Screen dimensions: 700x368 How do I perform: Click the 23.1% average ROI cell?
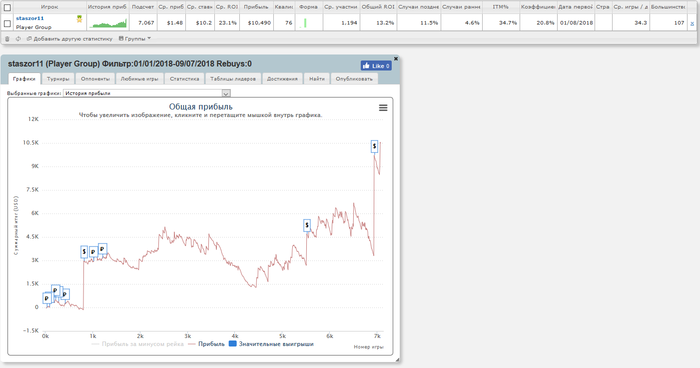tap(227, 23)
